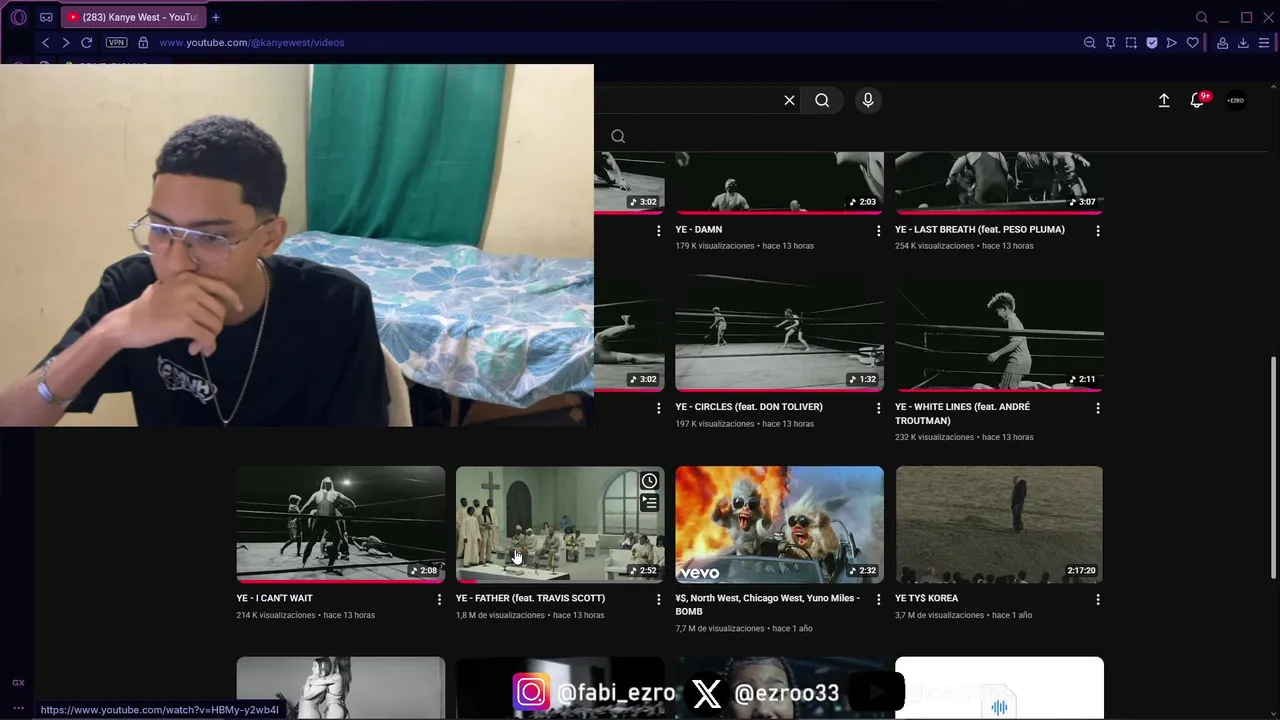Open options menu for FATHER video
Image resolution: width=1280 pixels, height=720 pixels.
click(x=658, y=599)
